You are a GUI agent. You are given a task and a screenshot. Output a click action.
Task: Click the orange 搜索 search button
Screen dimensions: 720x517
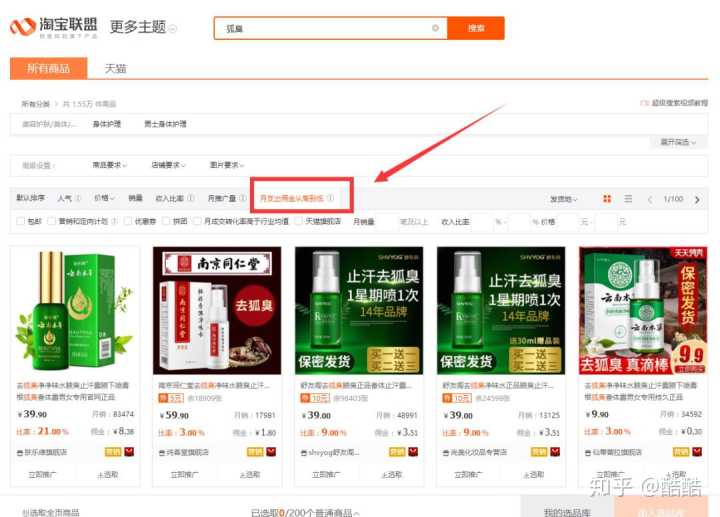pos(476,28)
